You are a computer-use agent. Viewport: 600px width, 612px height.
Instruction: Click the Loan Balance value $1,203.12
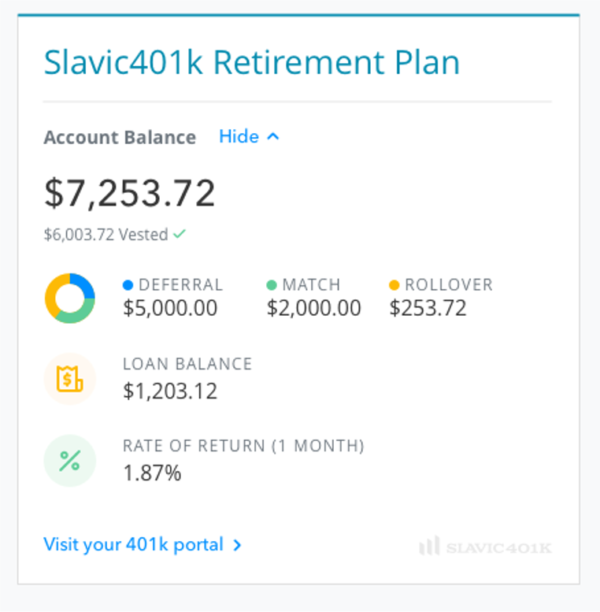coord(170,389)
